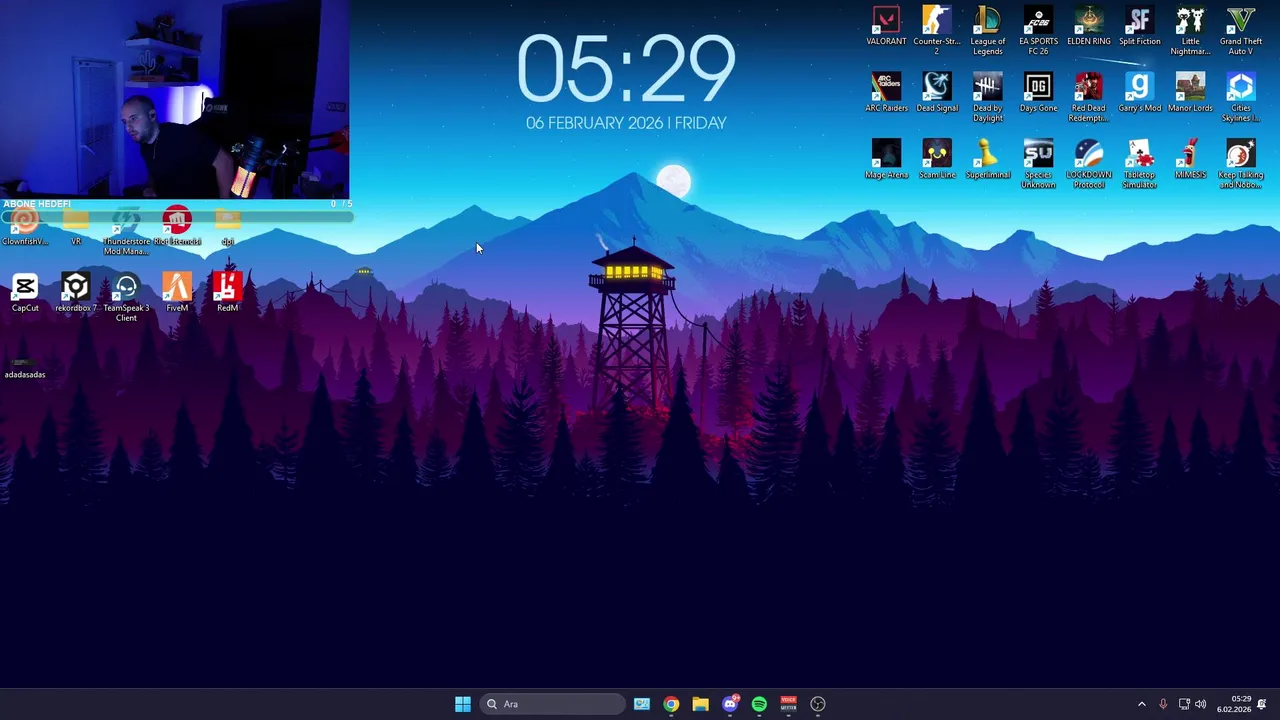Select the Manor Lords shortcut
The width and height of the screenshot is (1280, 720).
[1190, 93]
